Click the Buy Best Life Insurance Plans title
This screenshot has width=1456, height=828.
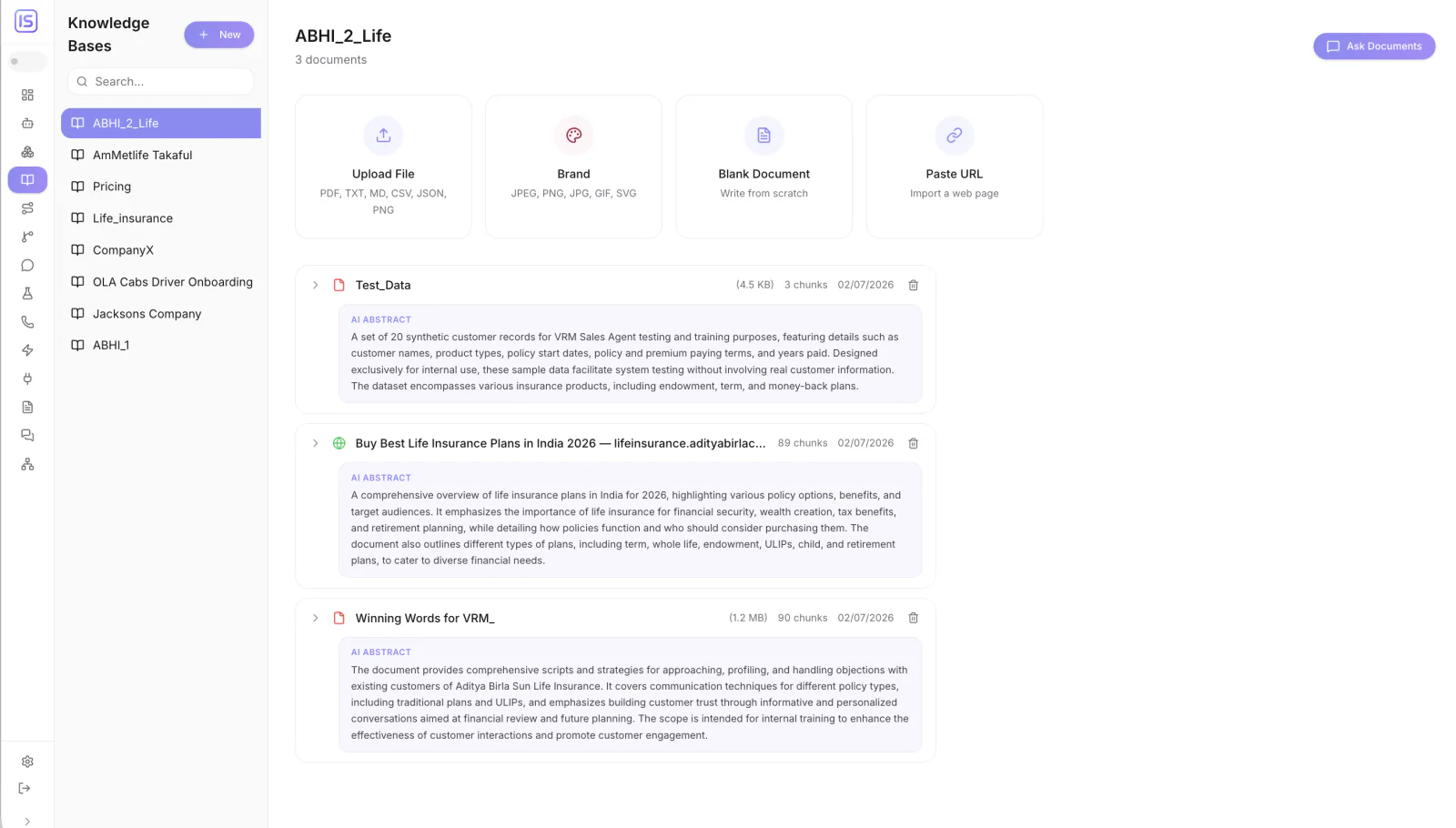[561, 443]
